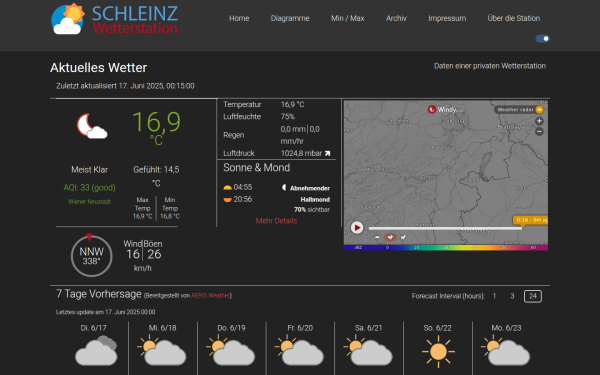600x375 pixels.
Task: Toggle the dark mode switch
Action: [542, 39]
